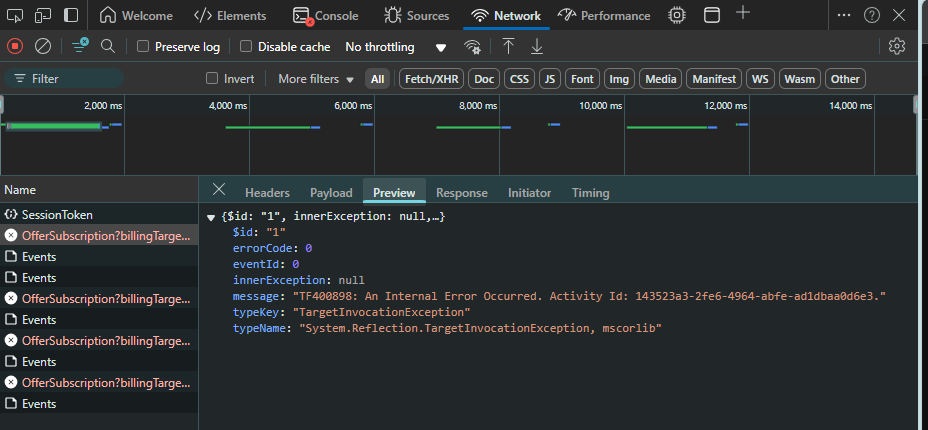Screen dimensions: 928x430
Task: Switch to the Headers tab
Action: pos(268,193)
